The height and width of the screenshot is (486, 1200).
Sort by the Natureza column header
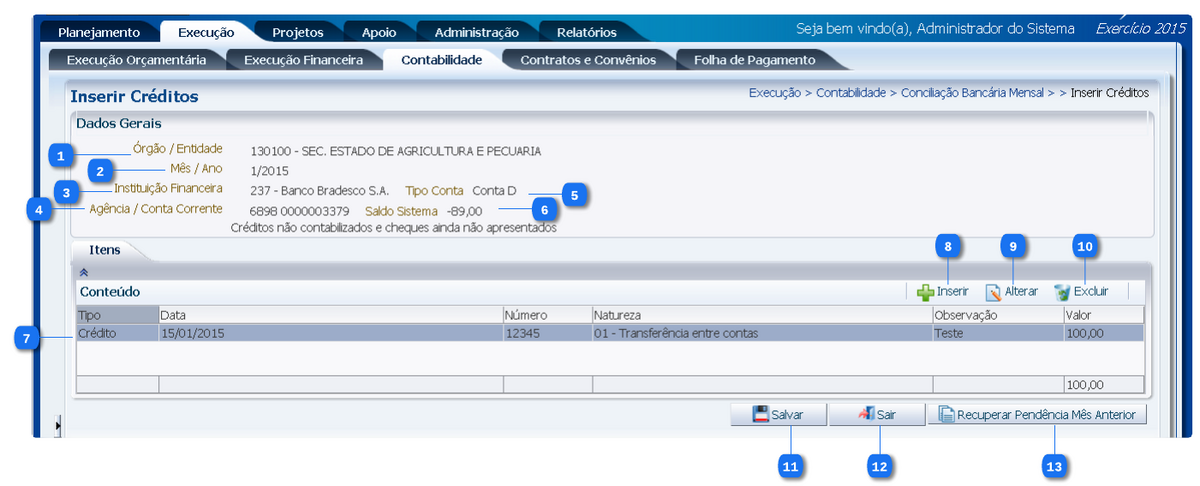760,315
